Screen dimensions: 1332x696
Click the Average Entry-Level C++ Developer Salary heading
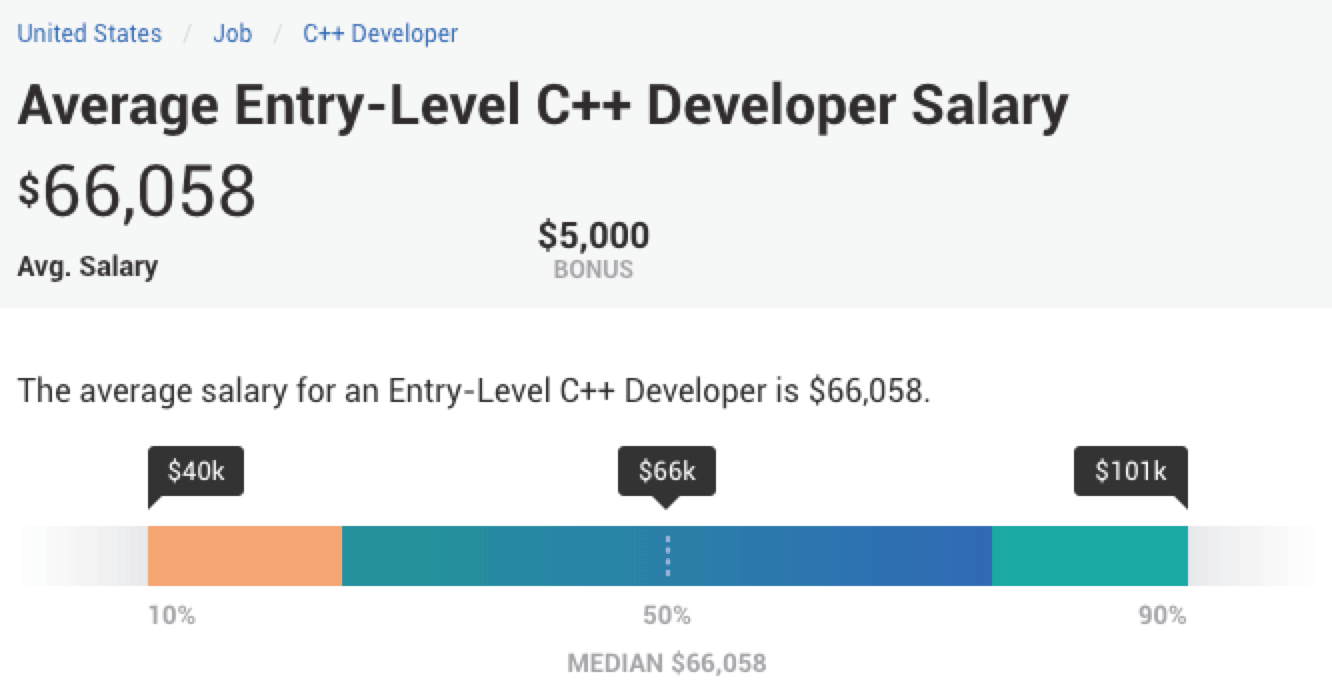pos(543,107)
